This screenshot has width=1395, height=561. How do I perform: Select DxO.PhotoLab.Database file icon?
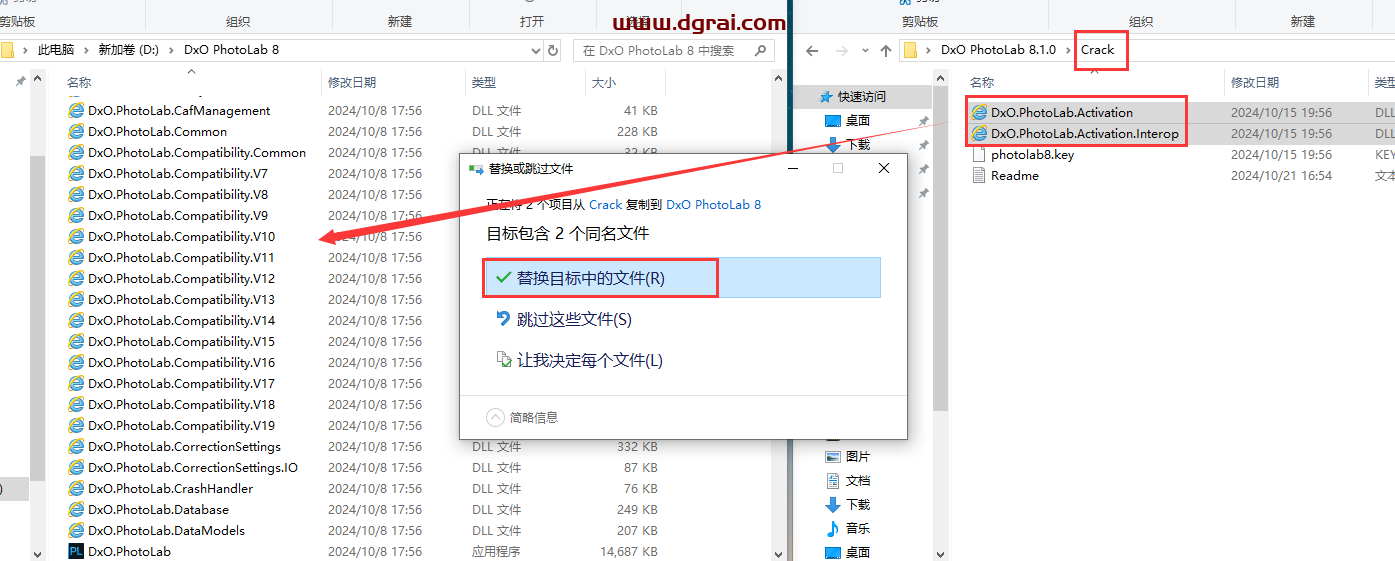[x=75, y=509]
